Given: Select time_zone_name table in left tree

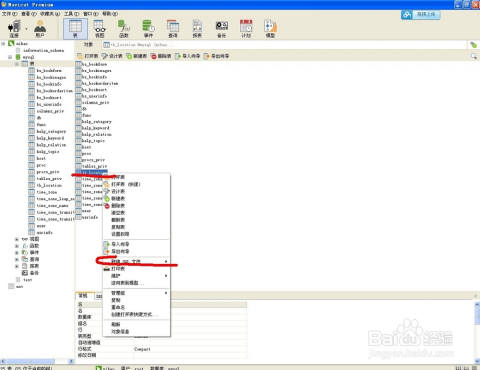Looking at the screenshot, I should point(52,206).
